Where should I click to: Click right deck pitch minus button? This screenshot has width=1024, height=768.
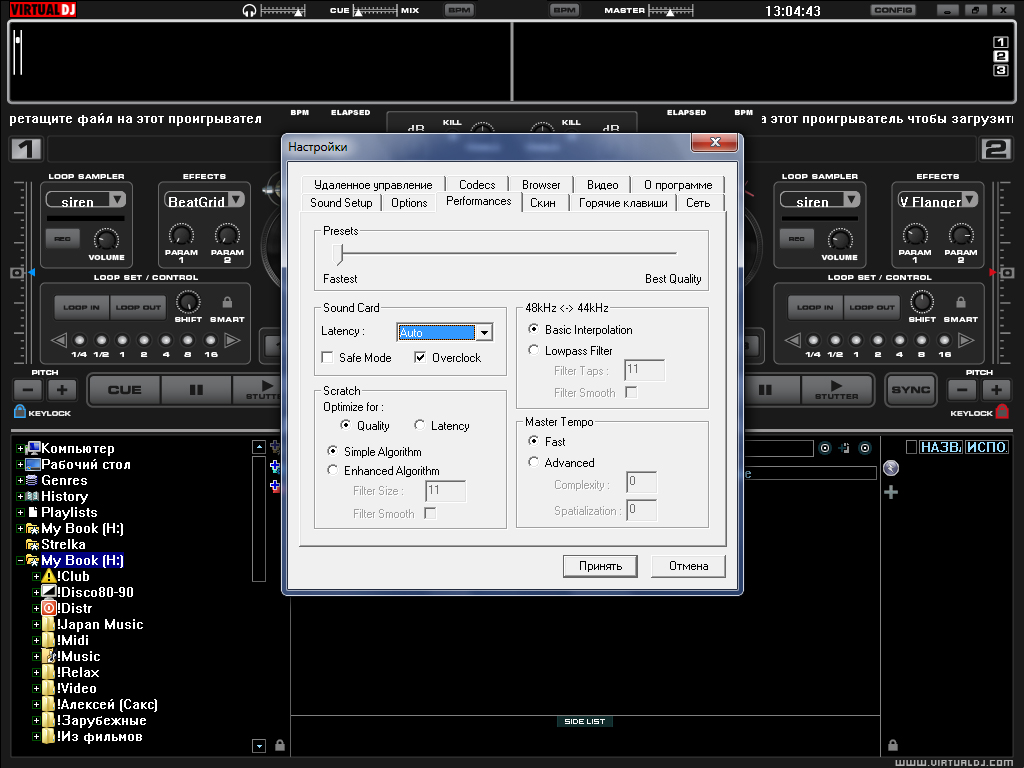(x=962, y=391)
